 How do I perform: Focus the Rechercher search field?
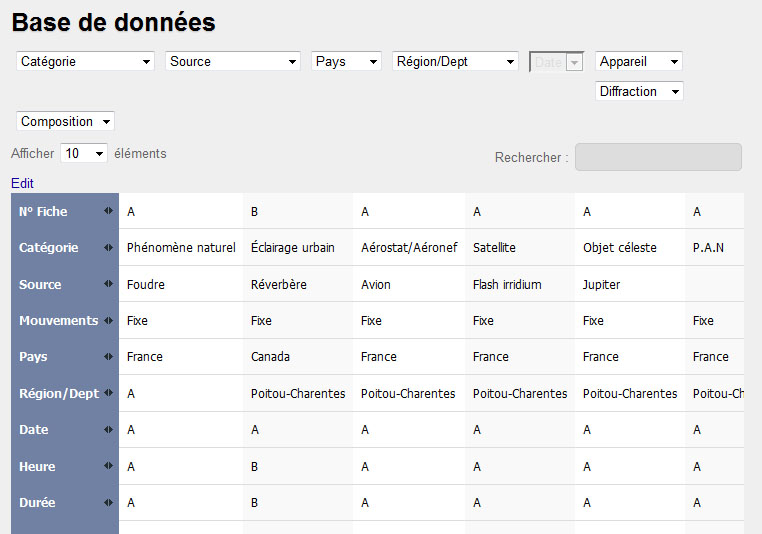click(658, 157)
